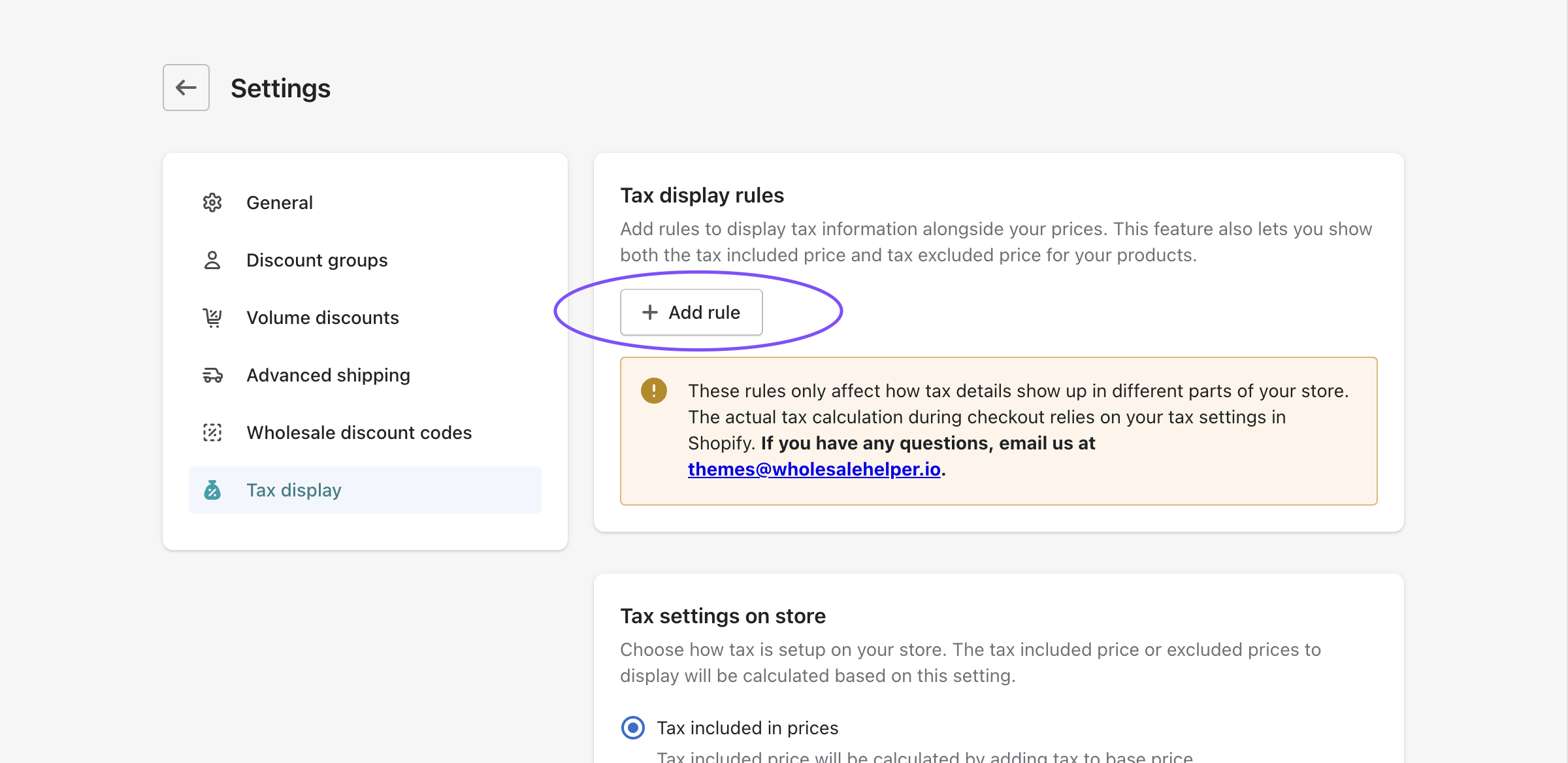Screen dimensions: 1568x763
Task: Click the plus icon inside Add rule
Action: [x=649, y=312]
